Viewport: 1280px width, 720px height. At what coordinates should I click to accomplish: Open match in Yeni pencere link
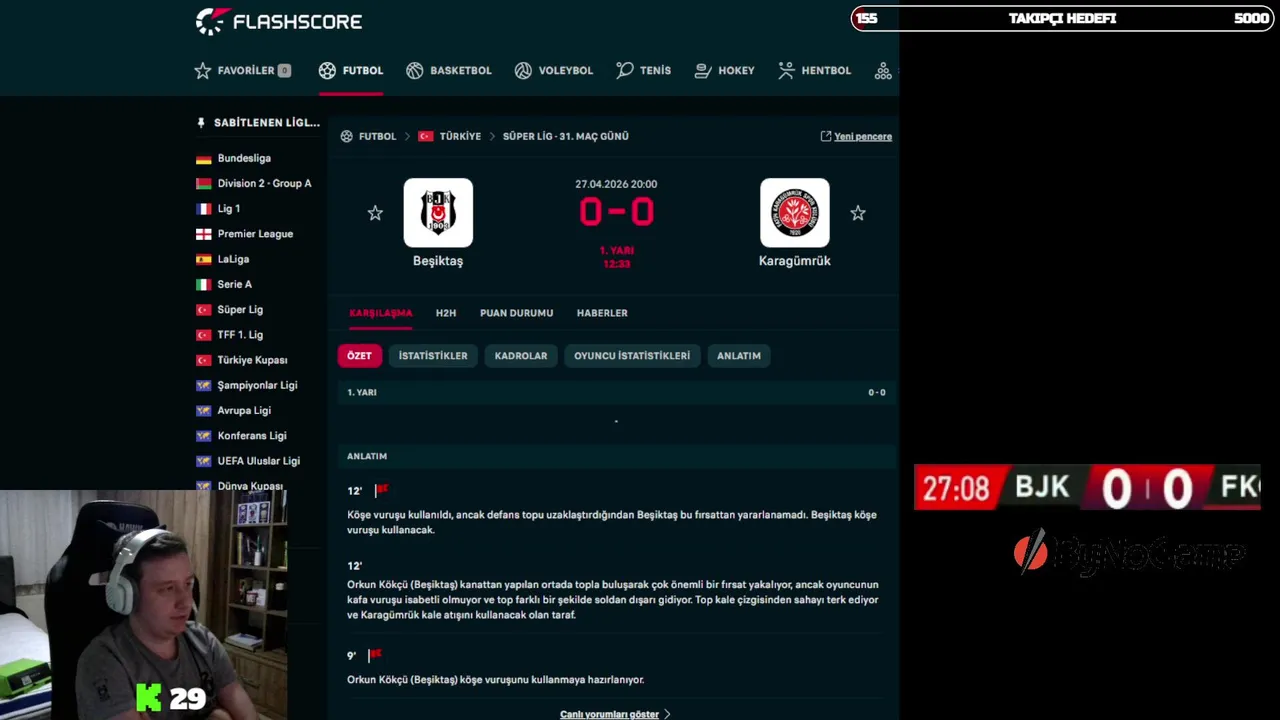tap(856, 136)
